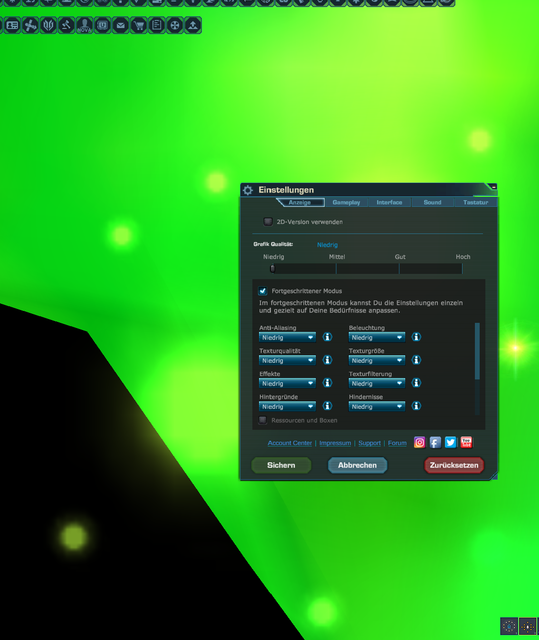Open the Anti-Aliasing dropdown

(x=287, y=338)
